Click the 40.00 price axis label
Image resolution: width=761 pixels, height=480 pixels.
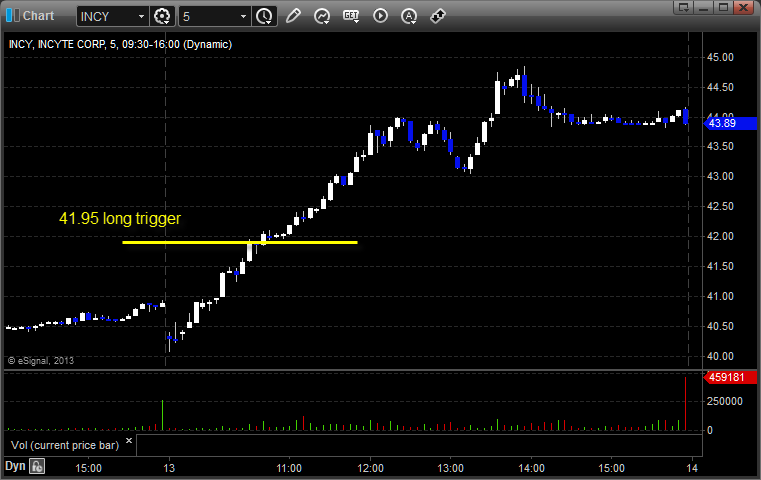[720, 356]
